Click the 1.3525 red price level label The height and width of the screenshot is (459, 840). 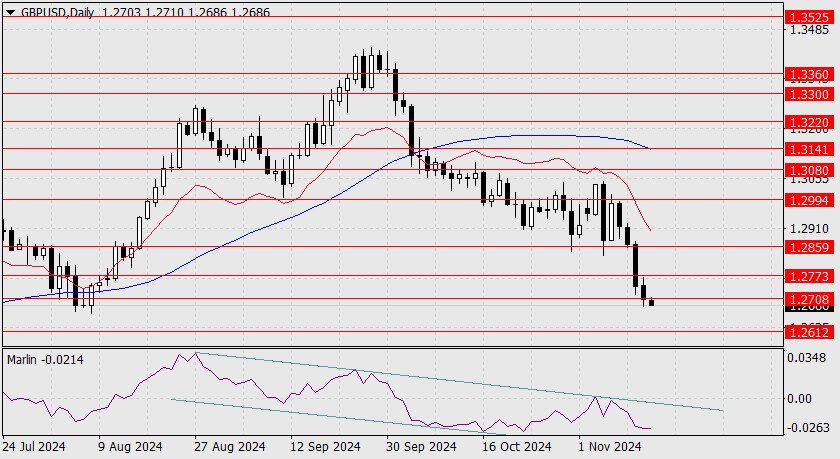[x=809, y=17]
